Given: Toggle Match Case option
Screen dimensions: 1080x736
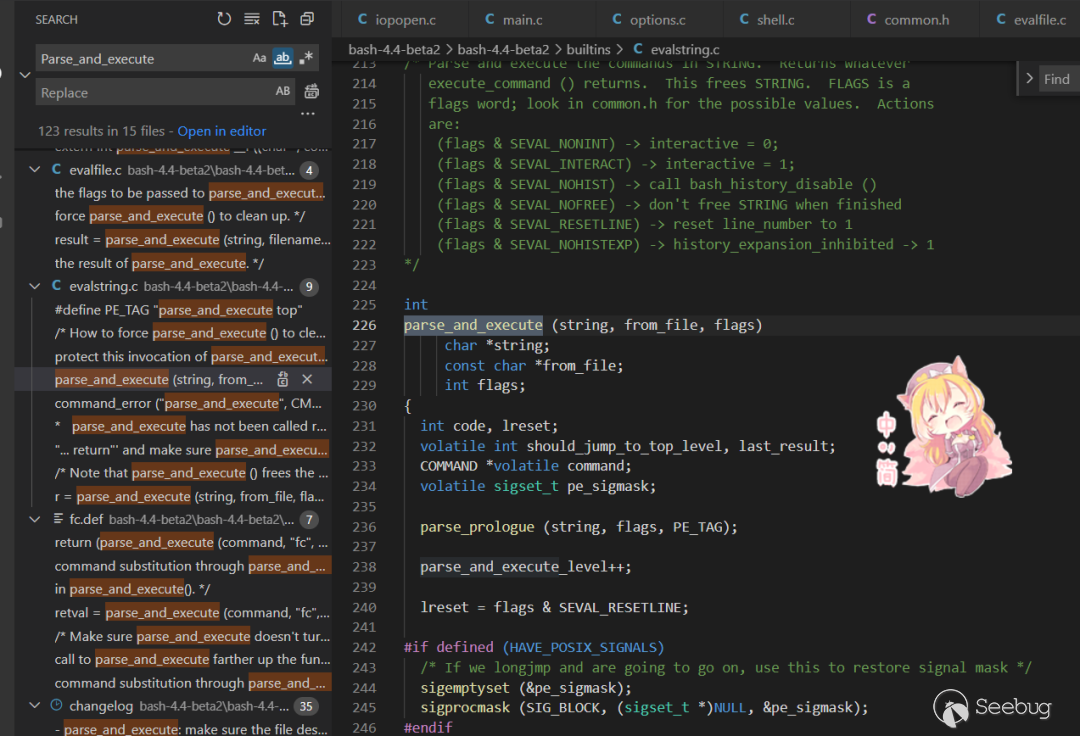Looking at the screenshot, I should tap(260, 58).
